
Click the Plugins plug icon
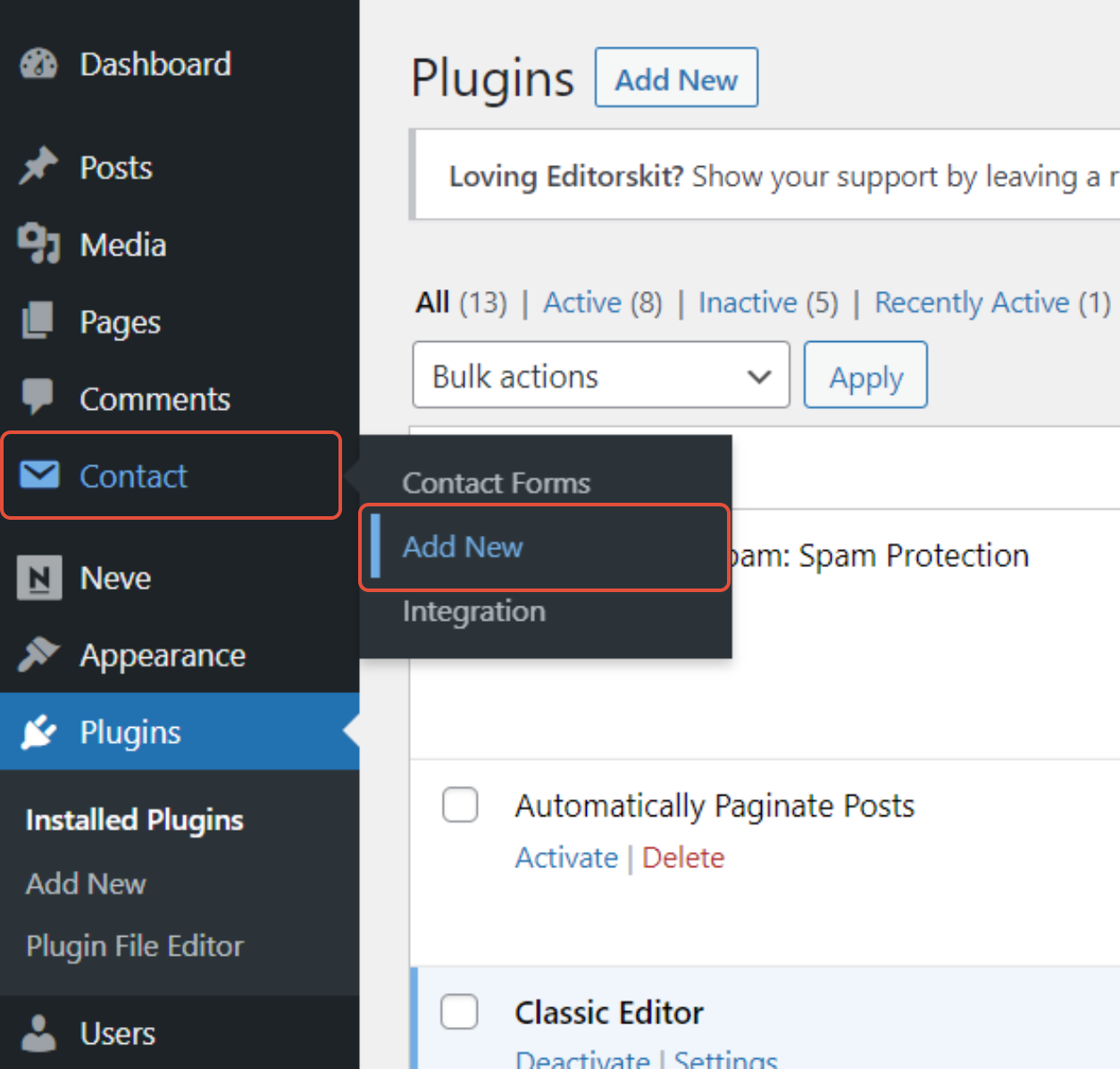point(38,732)
